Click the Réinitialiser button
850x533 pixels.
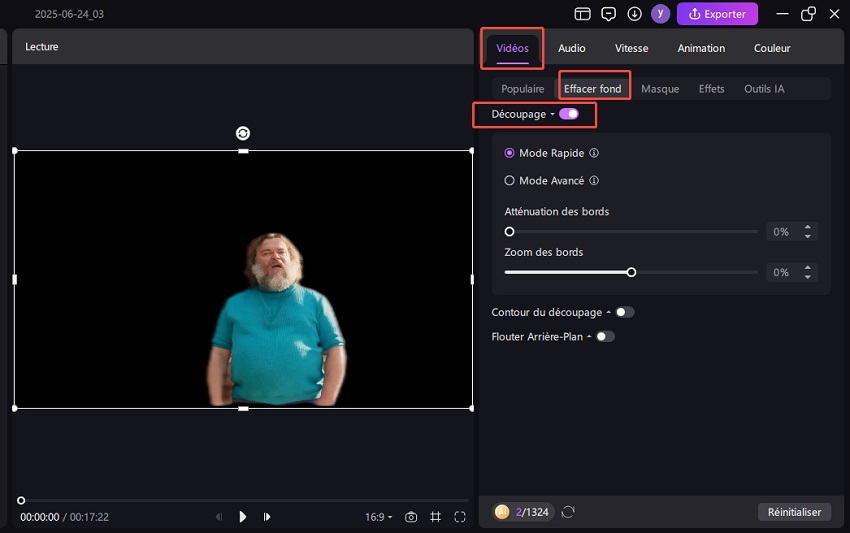794,512
